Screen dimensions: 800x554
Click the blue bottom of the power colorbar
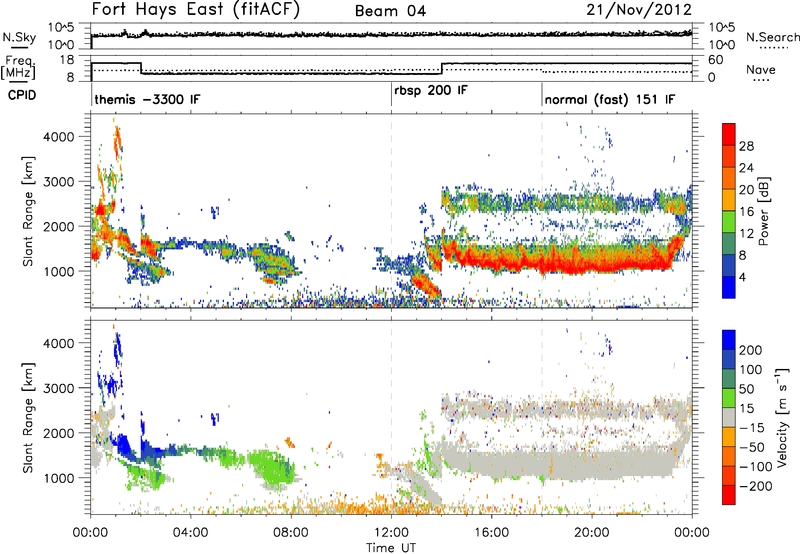[x=729, y=287]
